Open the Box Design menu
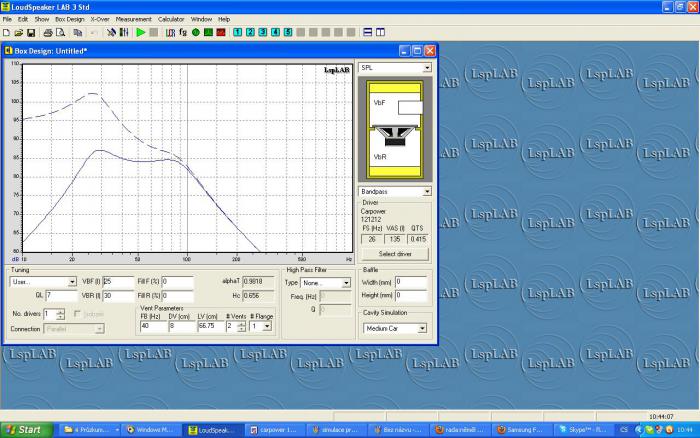 coord(70,19)
